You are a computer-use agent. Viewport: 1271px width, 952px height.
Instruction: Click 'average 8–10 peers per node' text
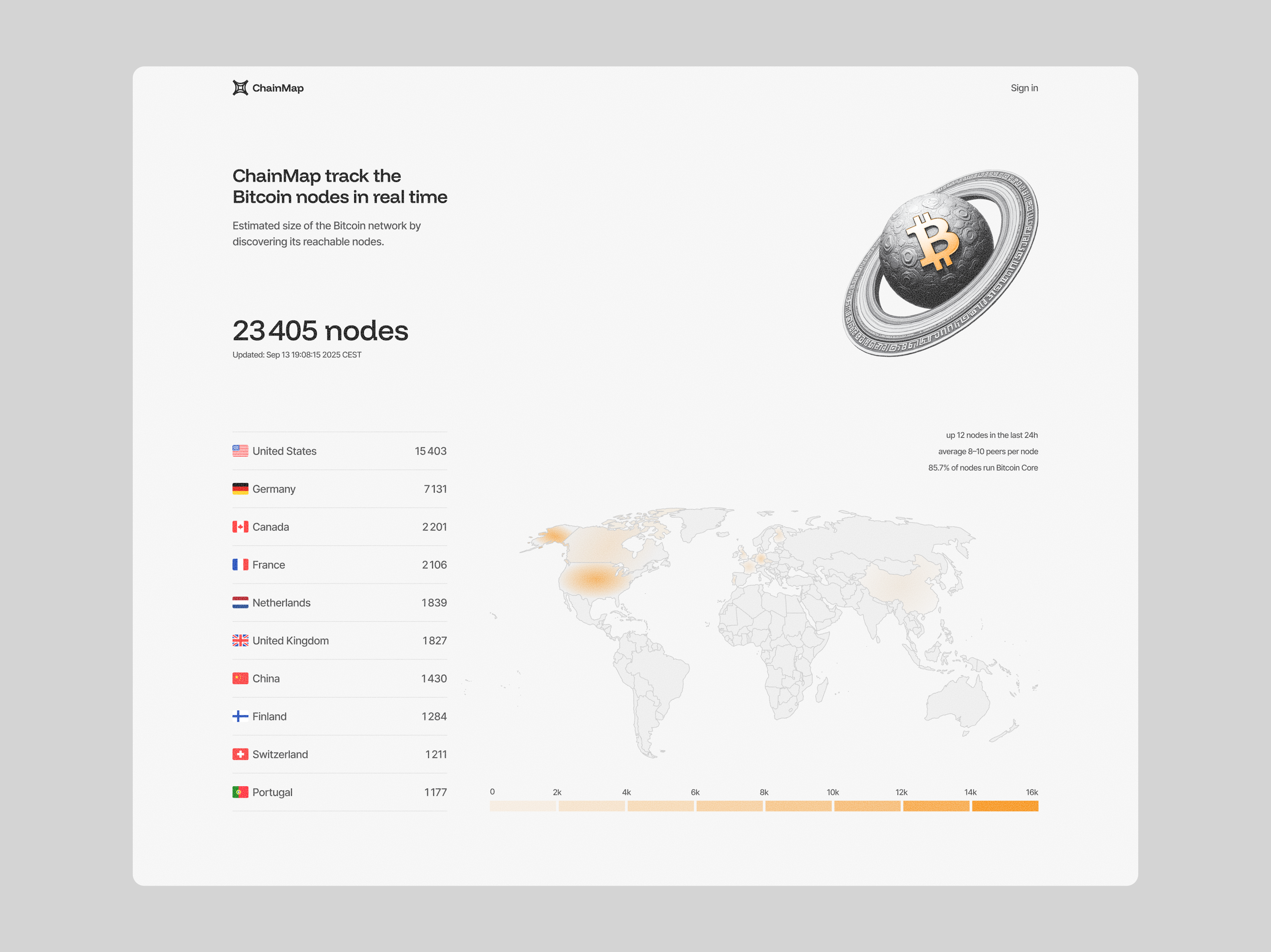tap(988, 451)
